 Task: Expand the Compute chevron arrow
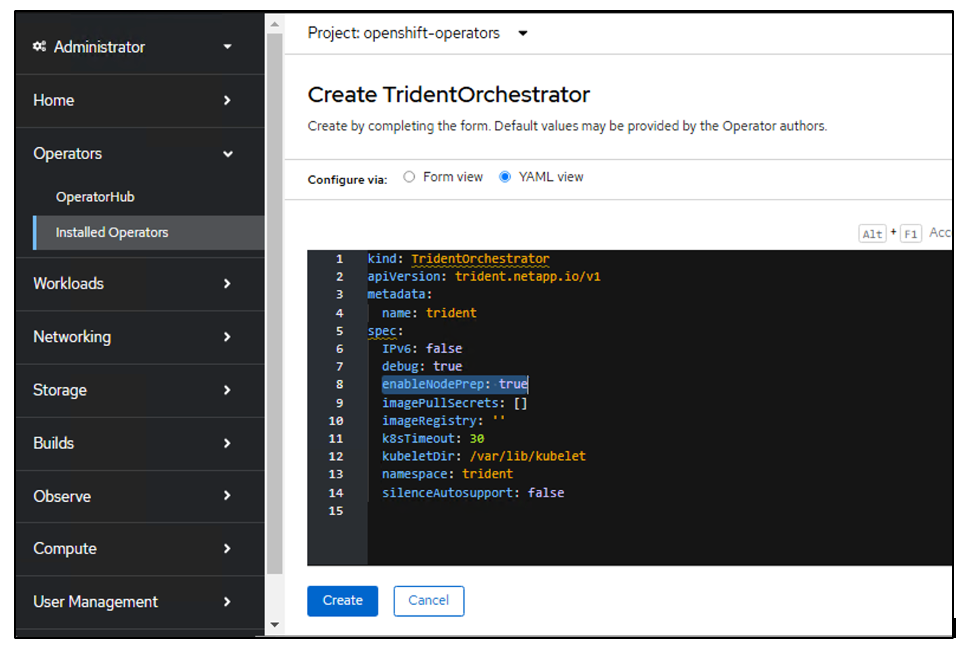tap(227, 549)
